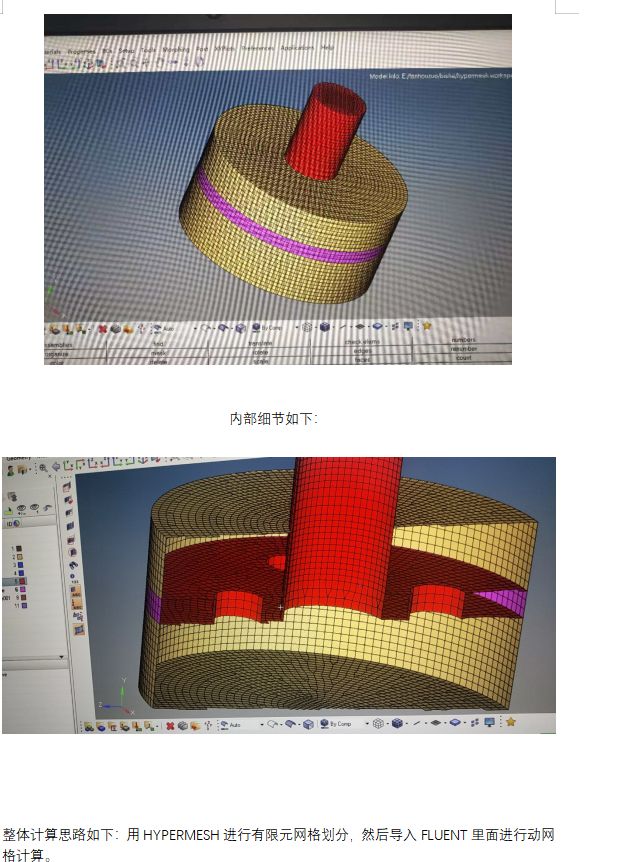Click the blue color swatch of component 3
The width and height of the screenshot is (632, 862).
20,565
